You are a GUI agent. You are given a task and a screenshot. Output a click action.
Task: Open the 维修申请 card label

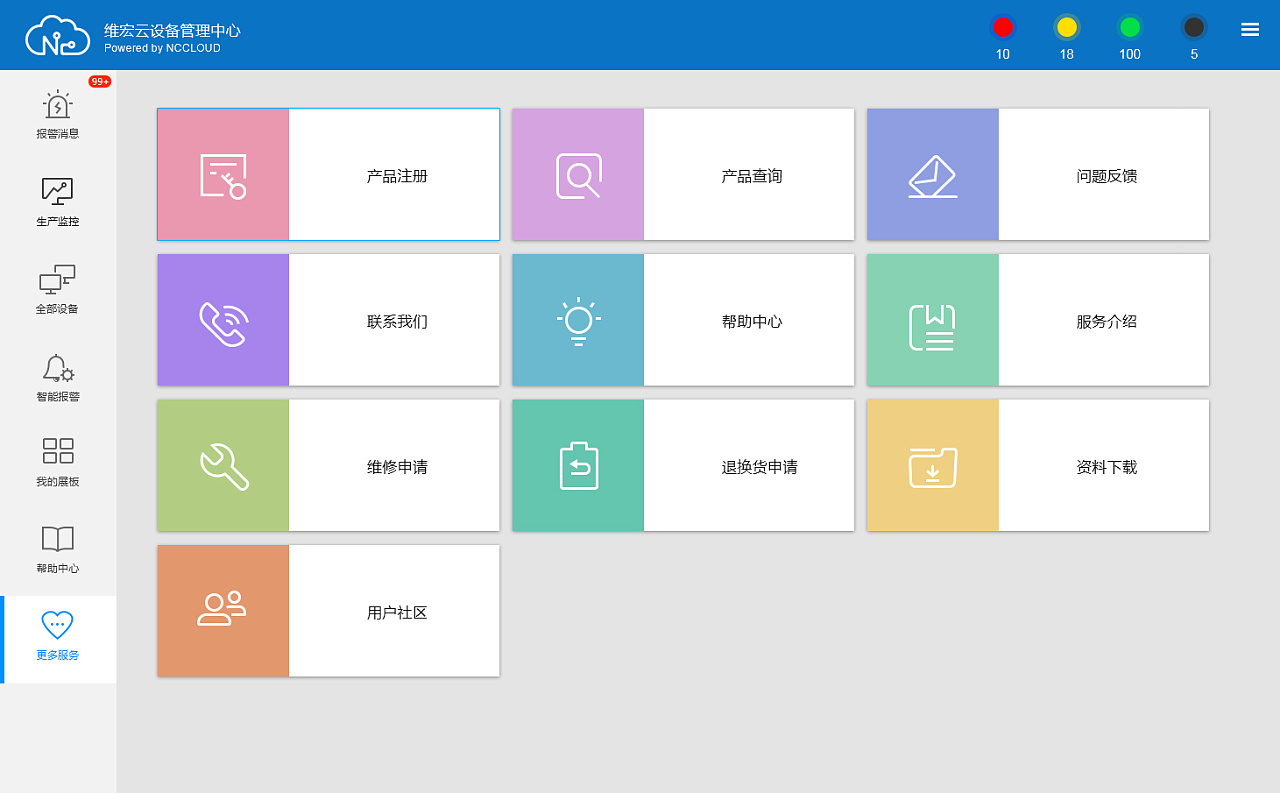[397, 467]
